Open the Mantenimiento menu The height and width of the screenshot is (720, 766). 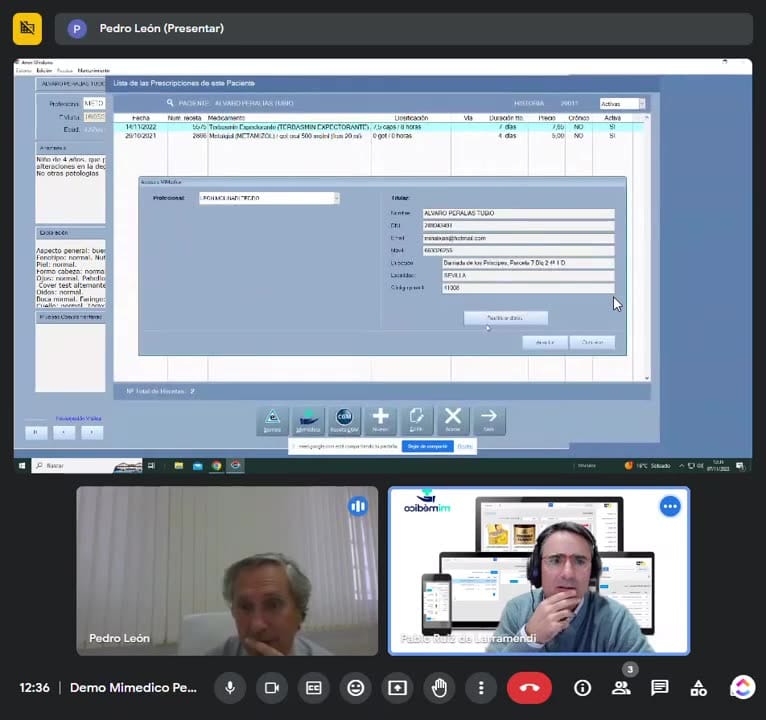click(x=94, y=71)
